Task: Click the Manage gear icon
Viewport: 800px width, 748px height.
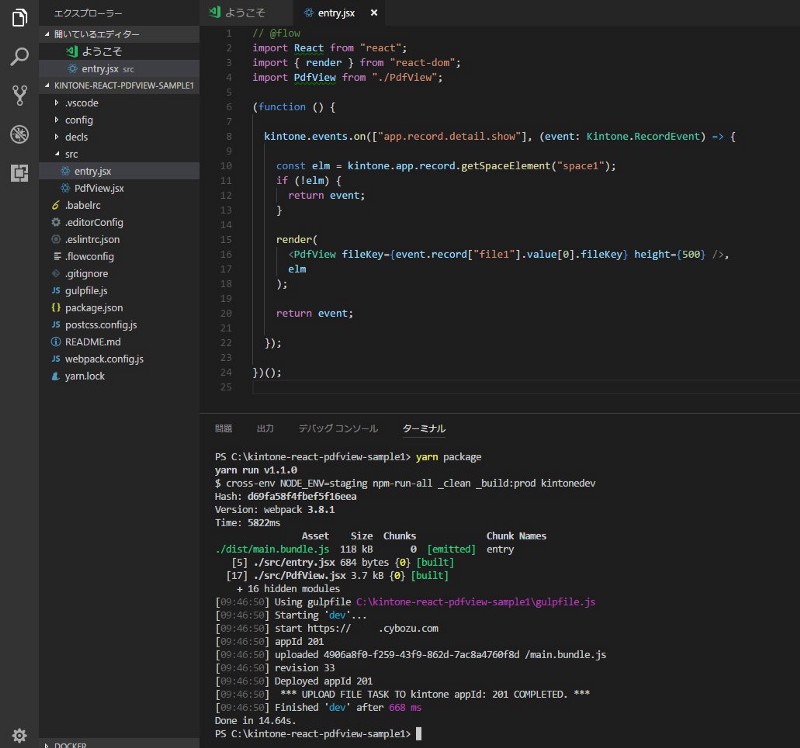Action: coord(19,735)
